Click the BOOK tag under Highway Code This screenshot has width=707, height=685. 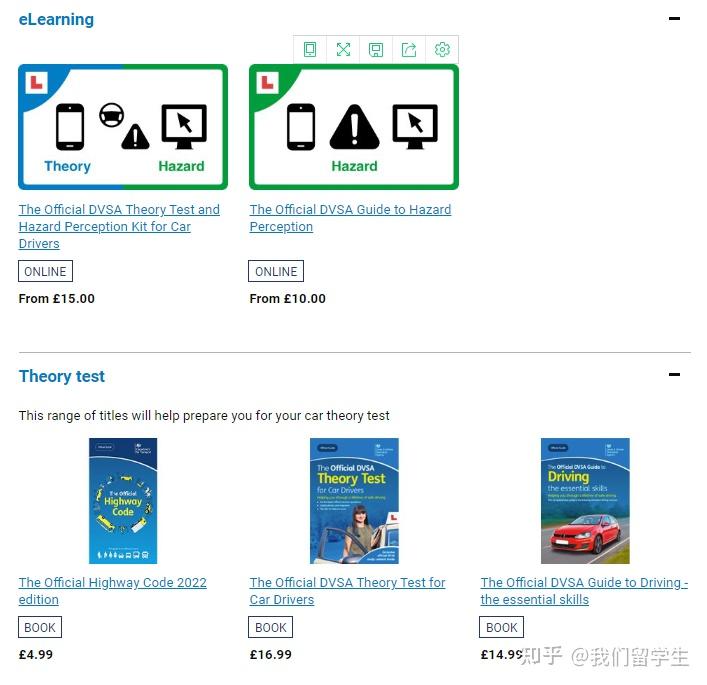point(40,627)
